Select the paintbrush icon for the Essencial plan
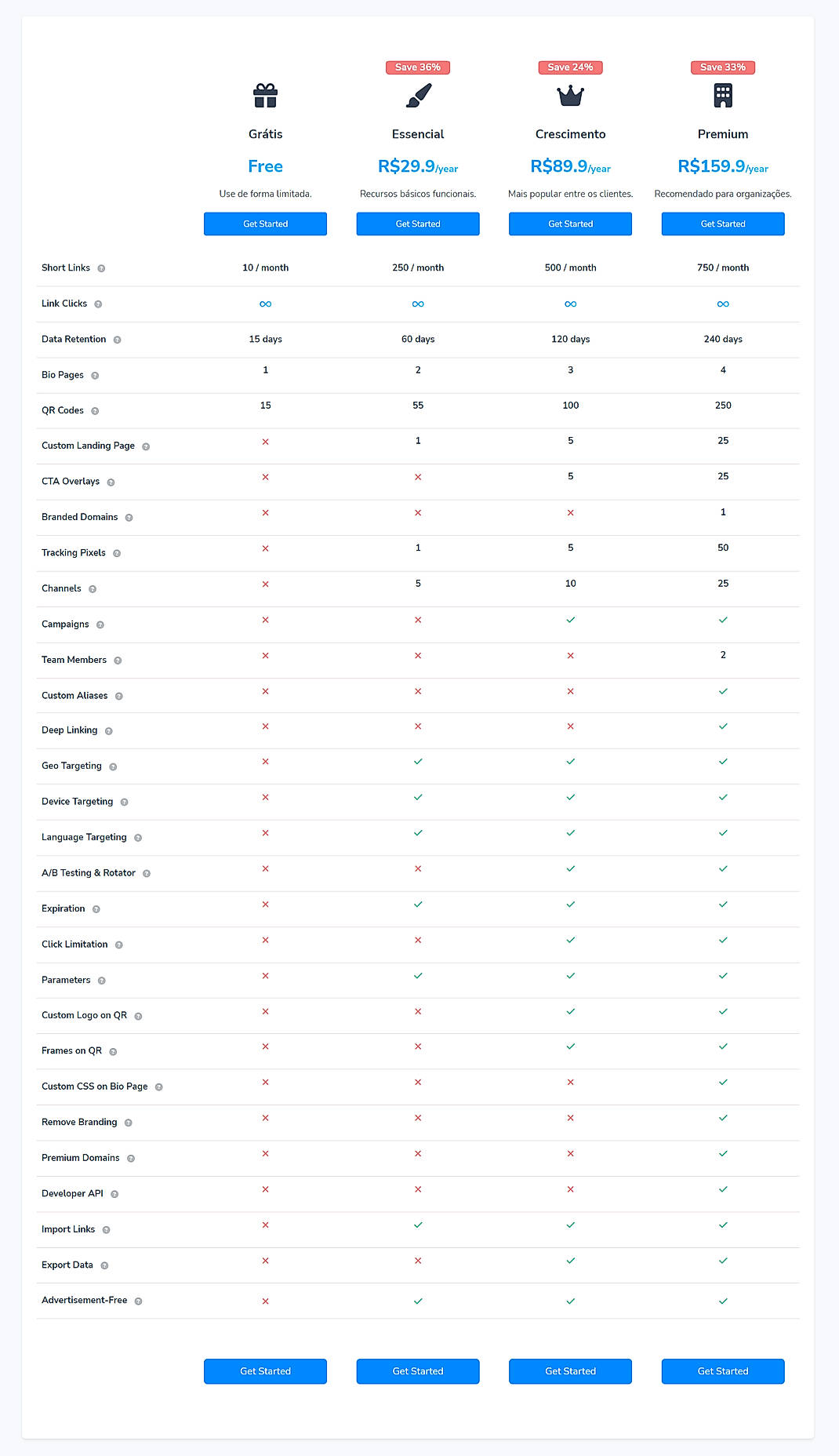The height and width of the screenshot is (1456, 839). (418, 96)
